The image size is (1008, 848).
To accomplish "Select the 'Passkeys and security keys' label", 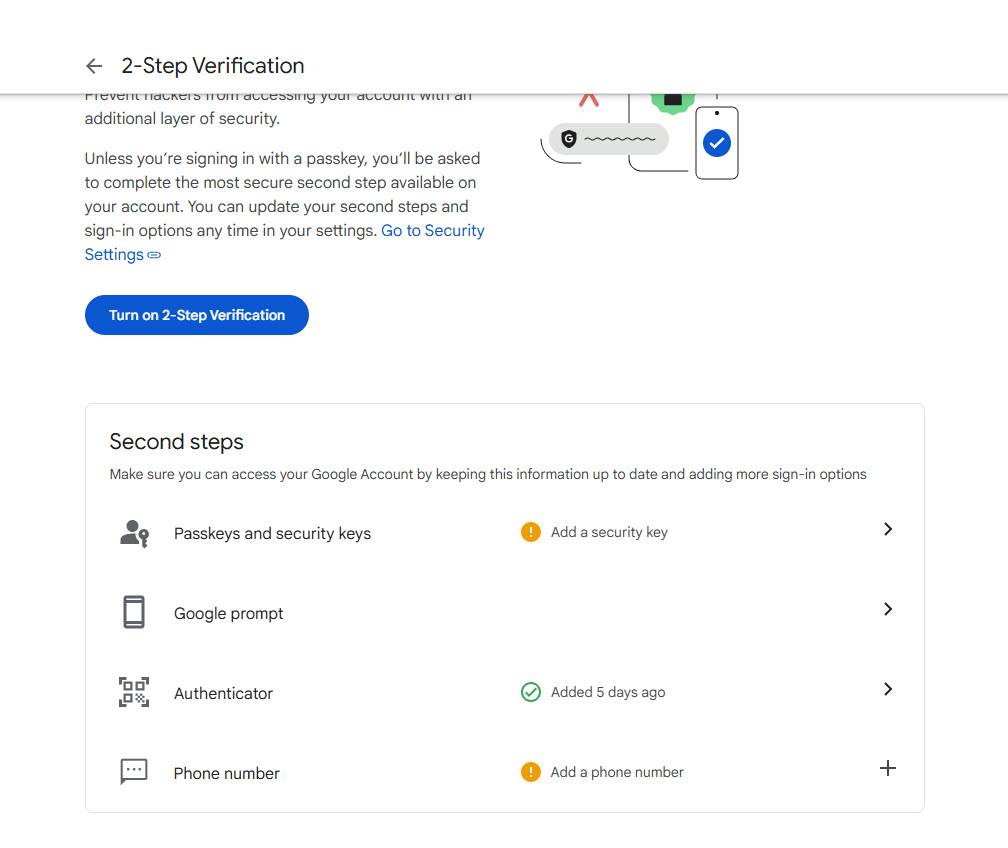I will 273,534.
